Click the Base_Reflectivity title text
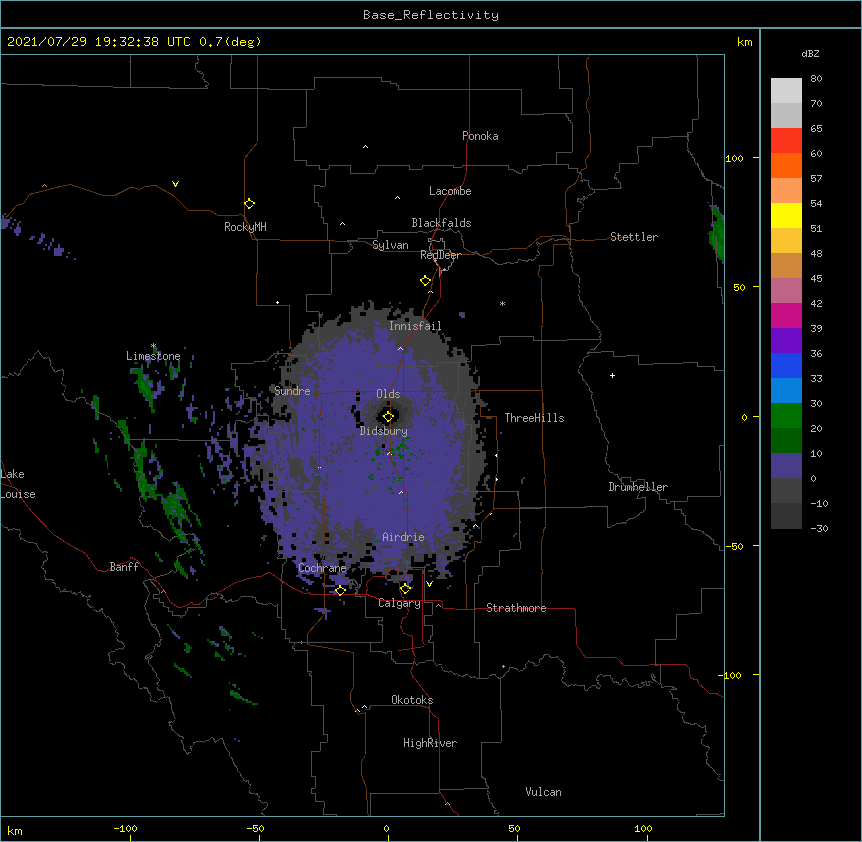 431,15
